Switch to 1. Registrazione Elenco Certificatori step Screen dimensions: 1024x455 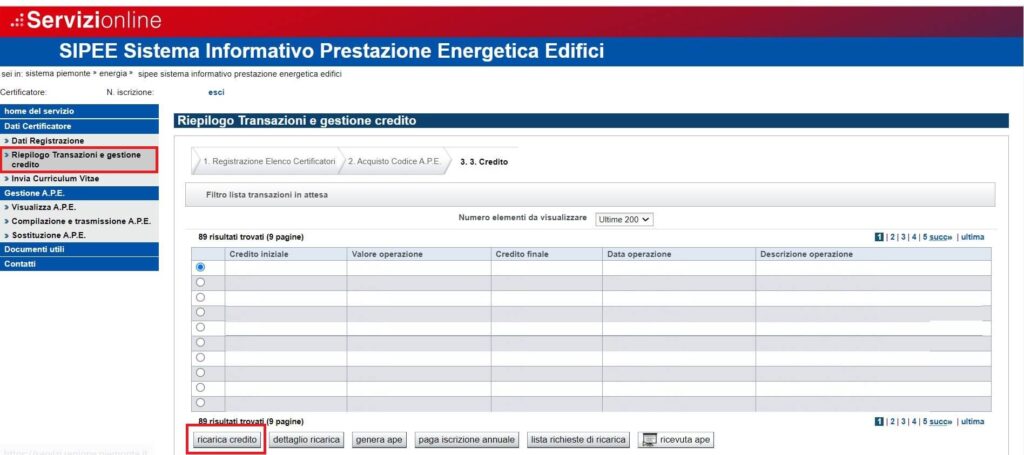pyautogui.click(x=266, y=161)
